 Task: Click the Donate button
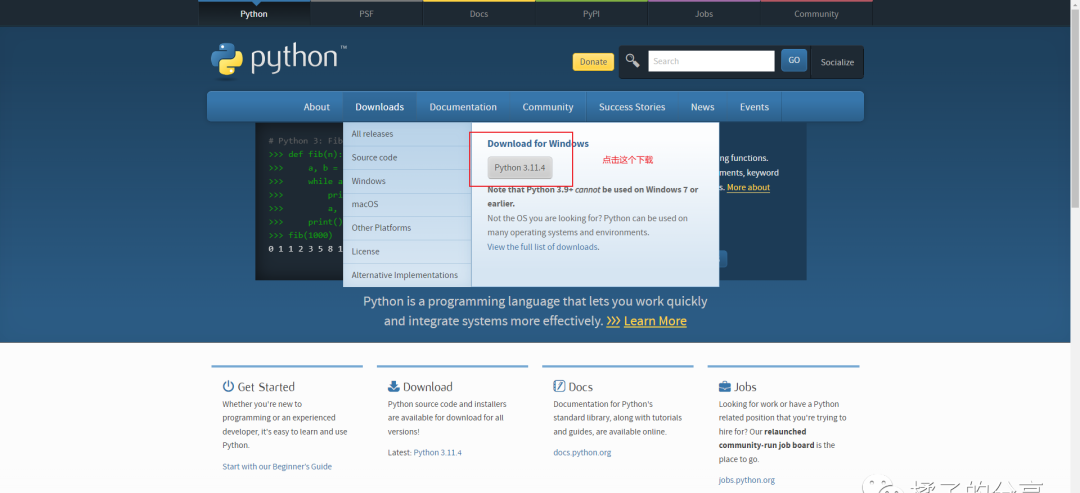pos(593,61)
